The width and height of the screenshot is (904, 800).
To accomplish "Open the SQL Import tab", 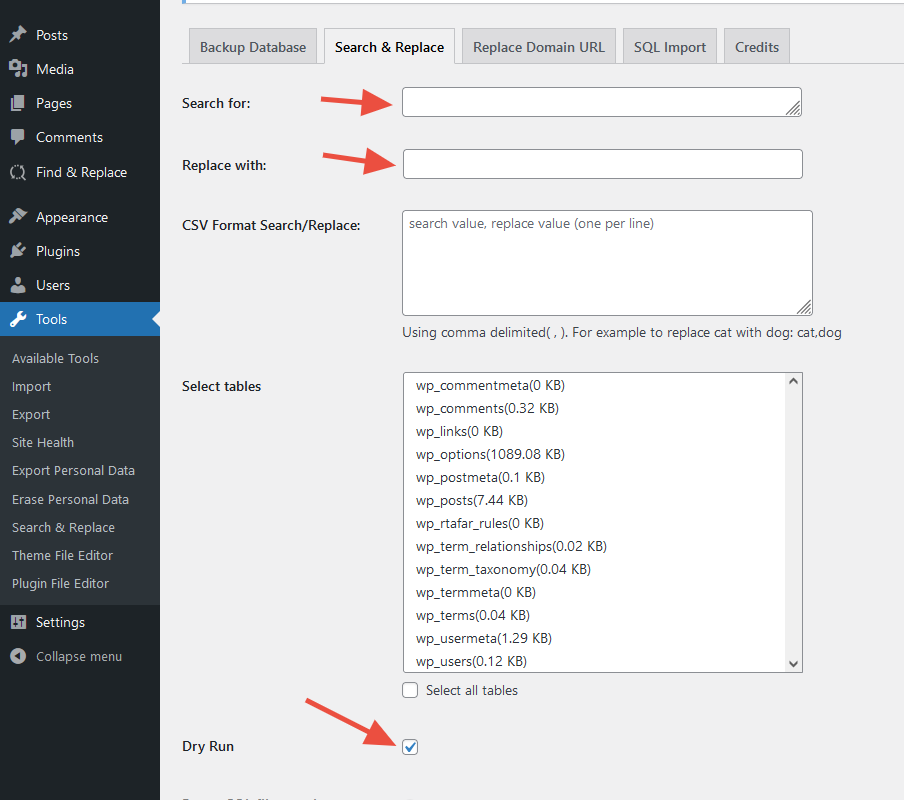I will point(669,47).
